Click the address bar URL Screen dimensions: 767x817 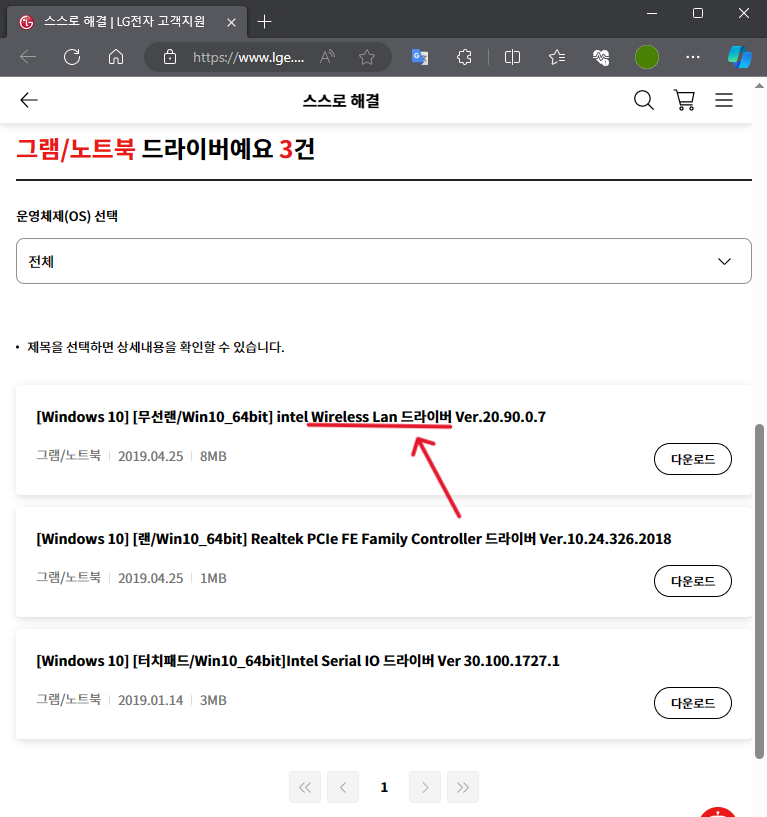point(249,57)
